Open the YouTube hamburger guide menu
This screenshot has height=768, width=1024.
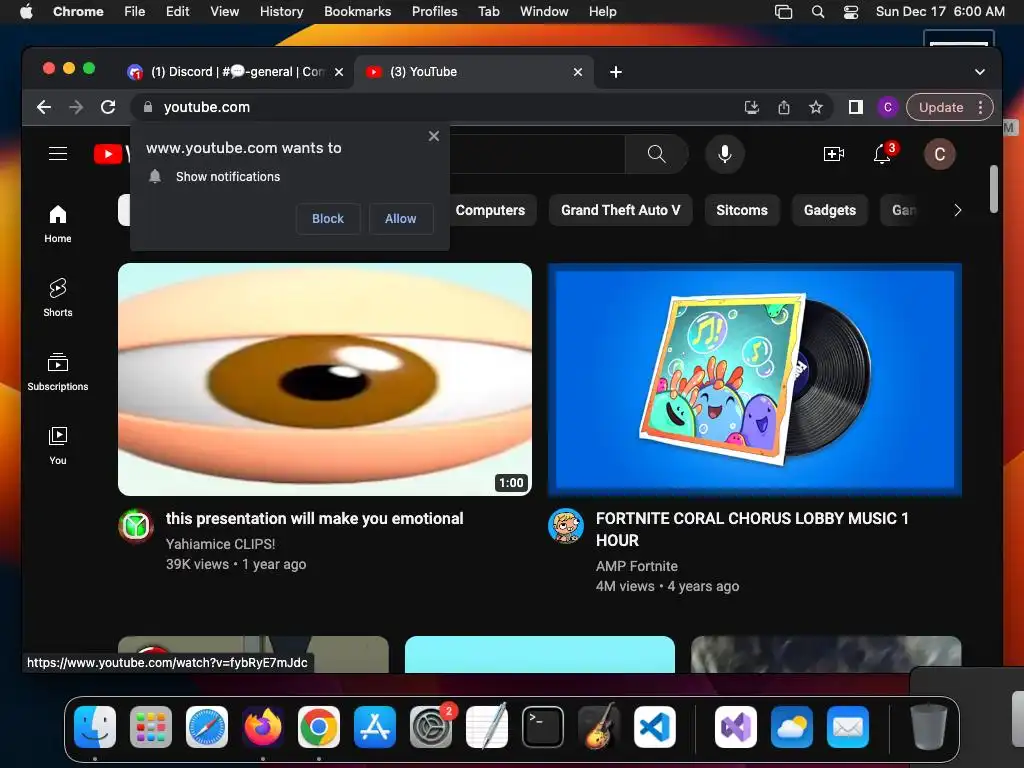58,153
